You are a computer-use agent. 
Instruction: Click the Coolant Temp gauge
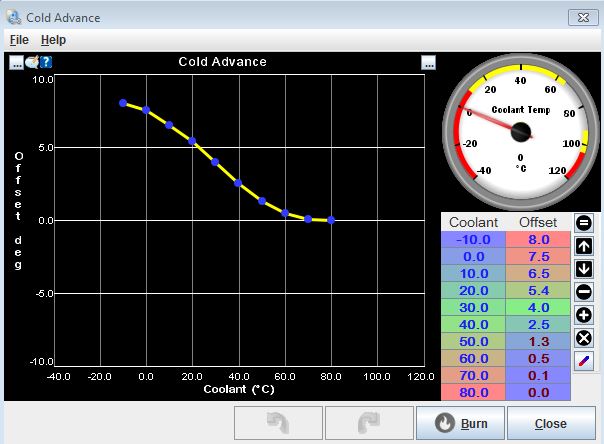pyautogui.click(x=520, y=130)
